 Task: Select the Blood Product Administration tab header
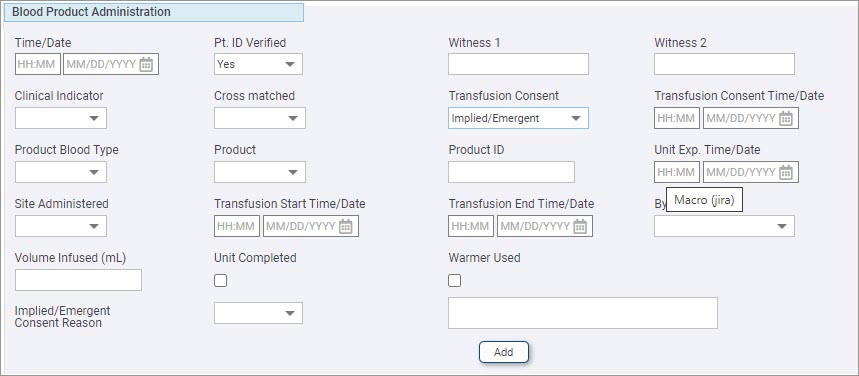(x=154, y=12)
